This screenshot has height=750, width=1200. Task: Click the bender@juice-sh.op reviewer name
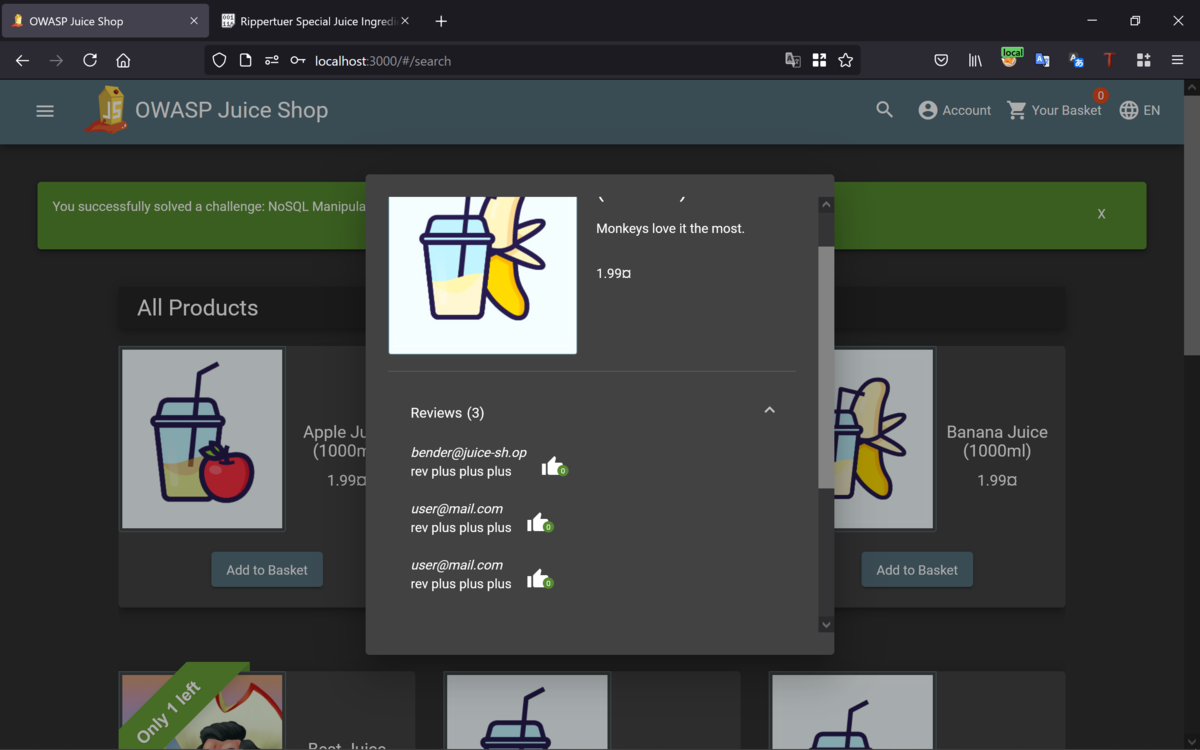[468, 453]
